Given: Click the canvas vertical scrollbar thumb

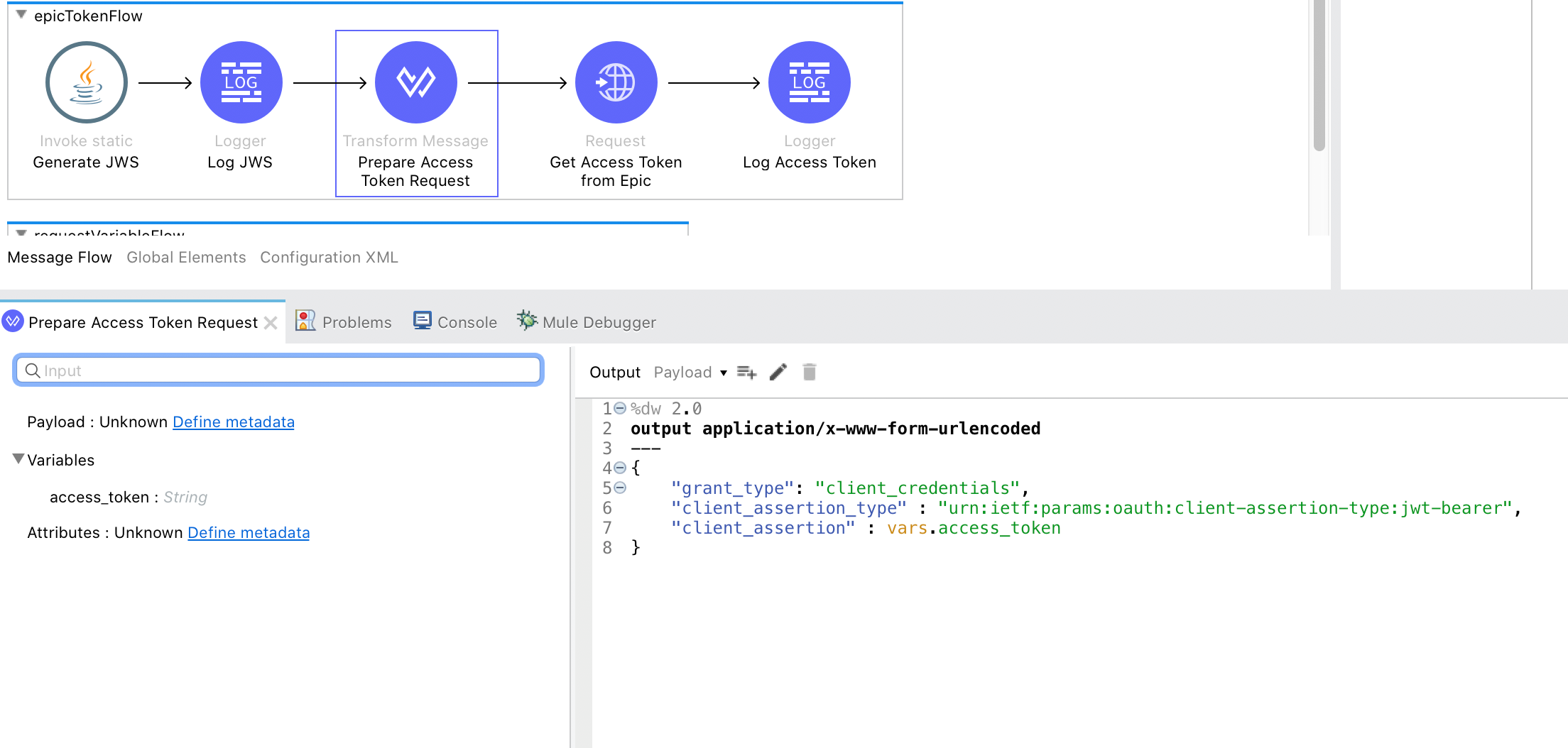Looking at the screenshot, I should point(1319,75).
